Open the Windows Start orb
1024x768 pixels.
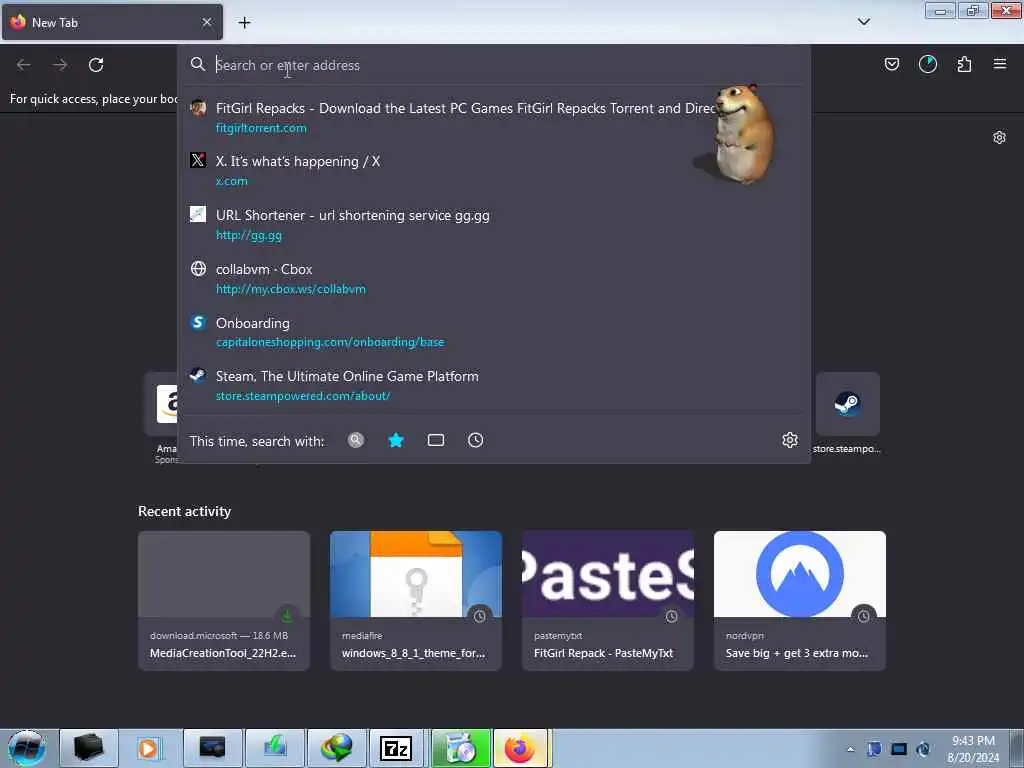pos(27,748)
